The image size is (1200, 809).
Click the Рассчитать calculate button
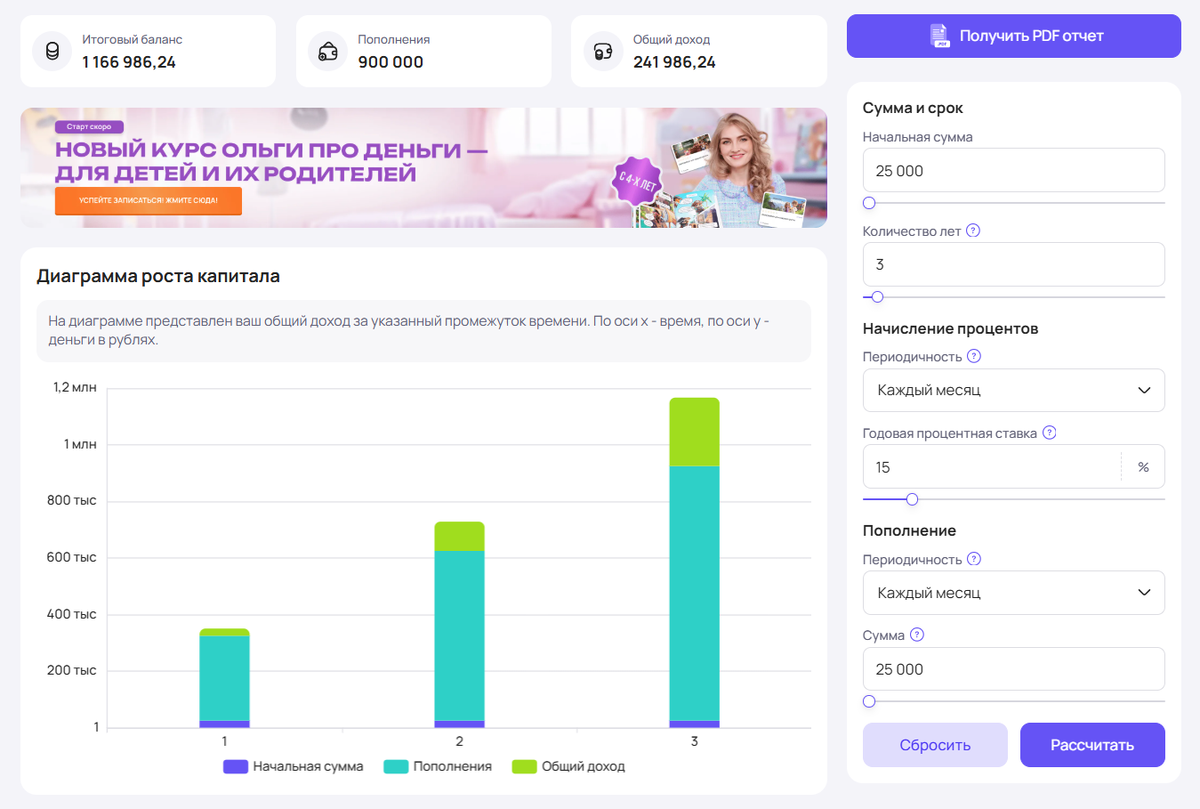(x=1092, y=745)
